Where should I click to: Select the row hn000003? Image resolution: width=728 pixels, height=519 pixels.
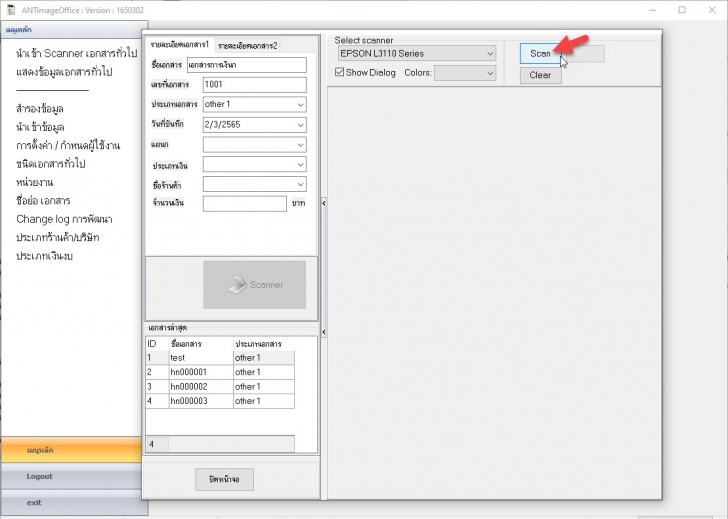[220, 401]
